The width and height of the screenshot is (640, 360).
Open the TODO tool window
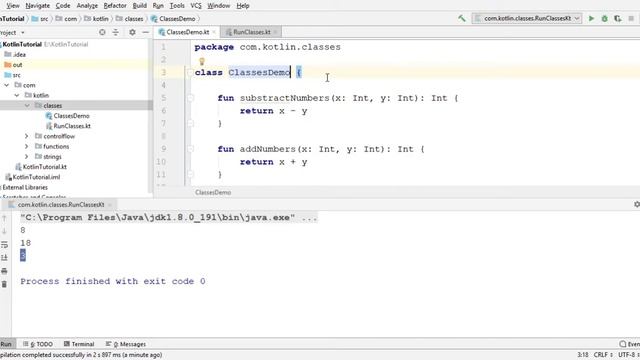click(38, 344)
